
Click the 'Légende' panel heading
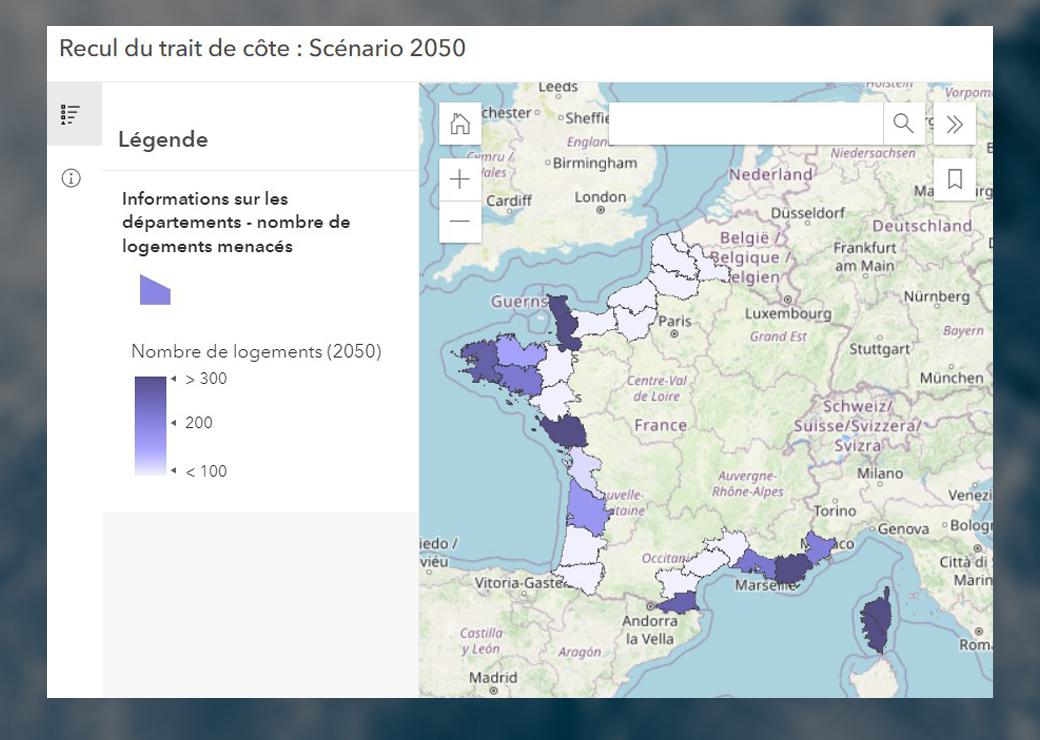click(163, 140)
